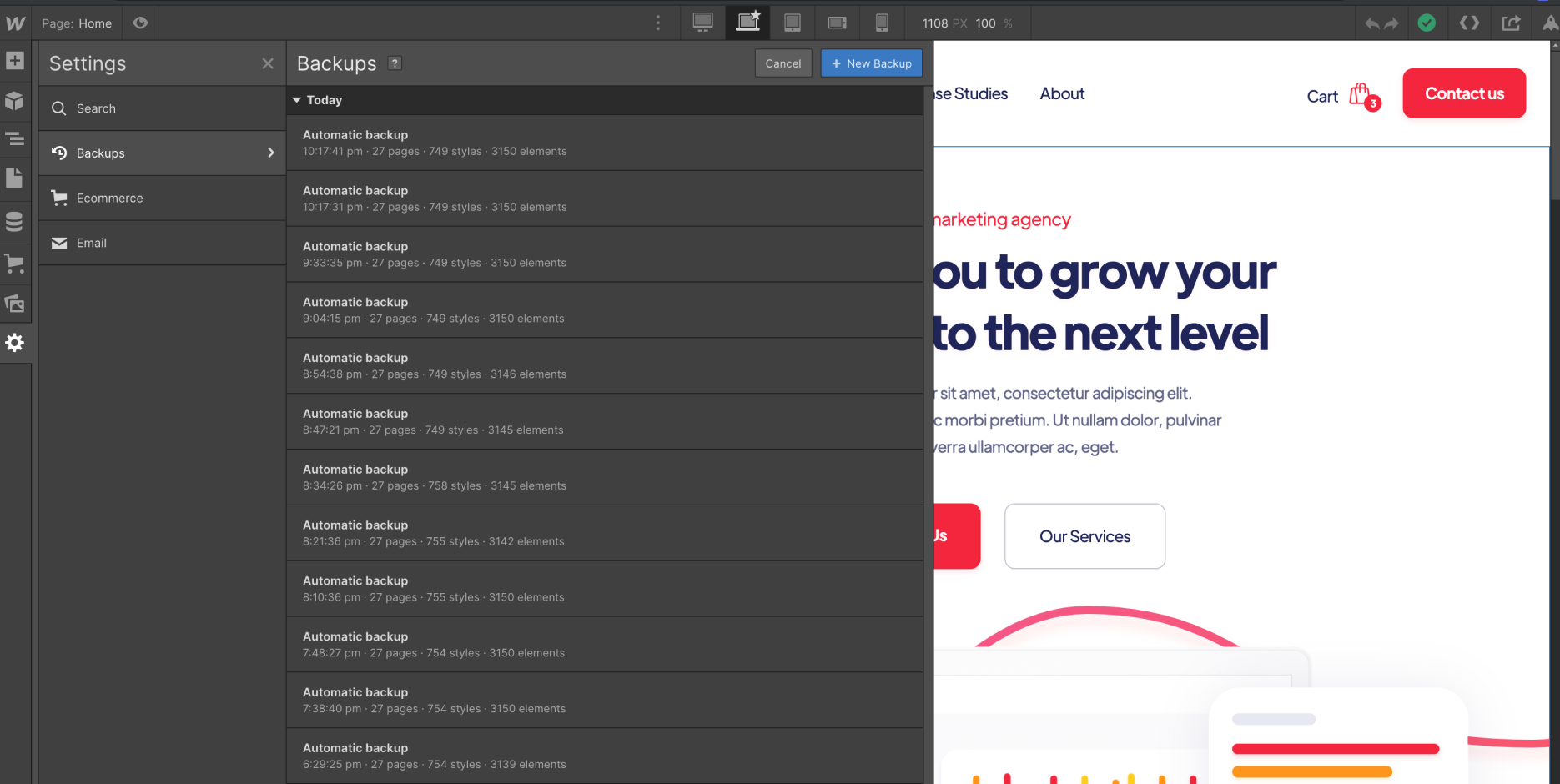Toggle preview mode with the eye icon
The image size is (1560, 784).
[x=139, y=23]
